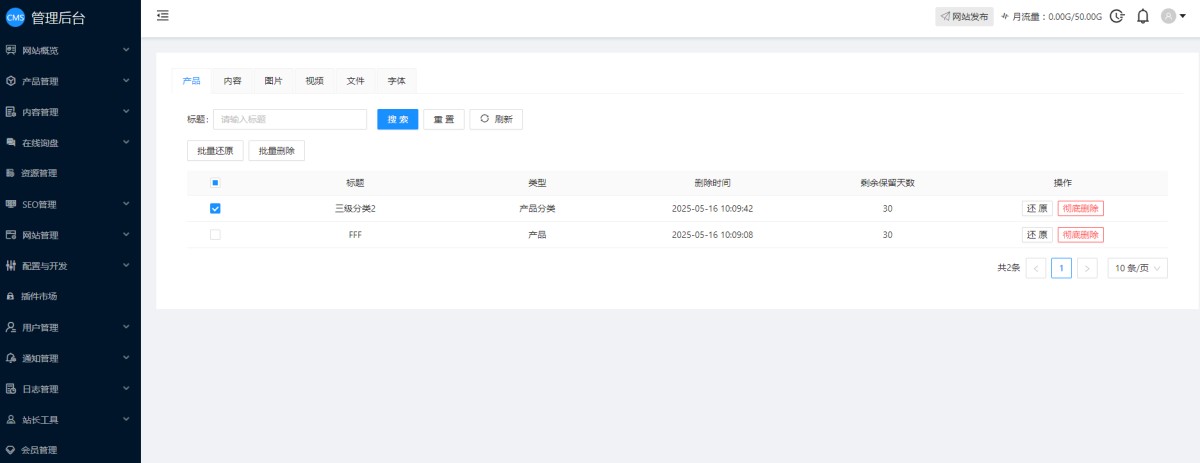Open the notification bell

(x=1143, y=17)
